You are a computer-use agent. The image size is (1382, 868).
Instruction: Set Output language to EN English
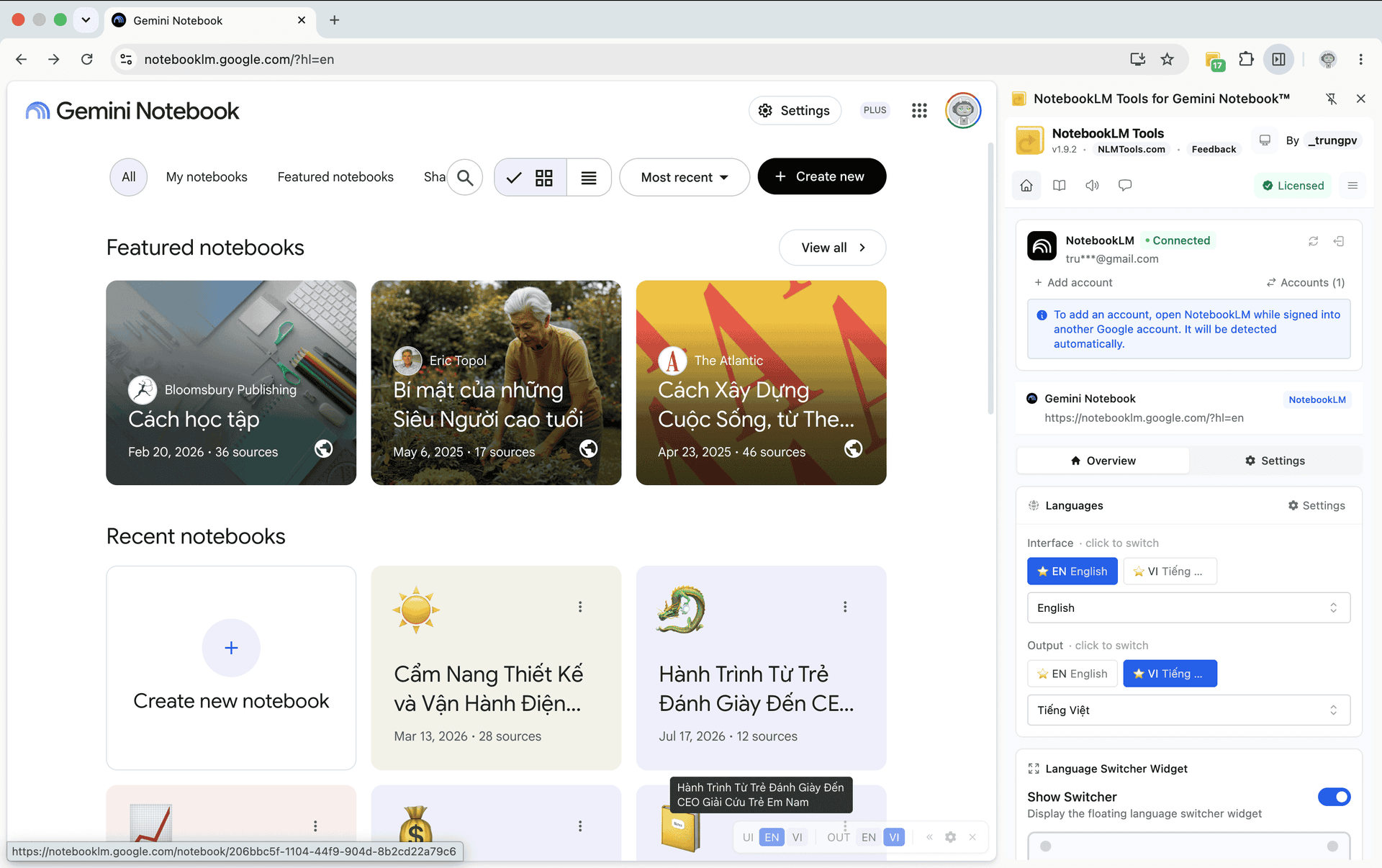[1072, 674]
